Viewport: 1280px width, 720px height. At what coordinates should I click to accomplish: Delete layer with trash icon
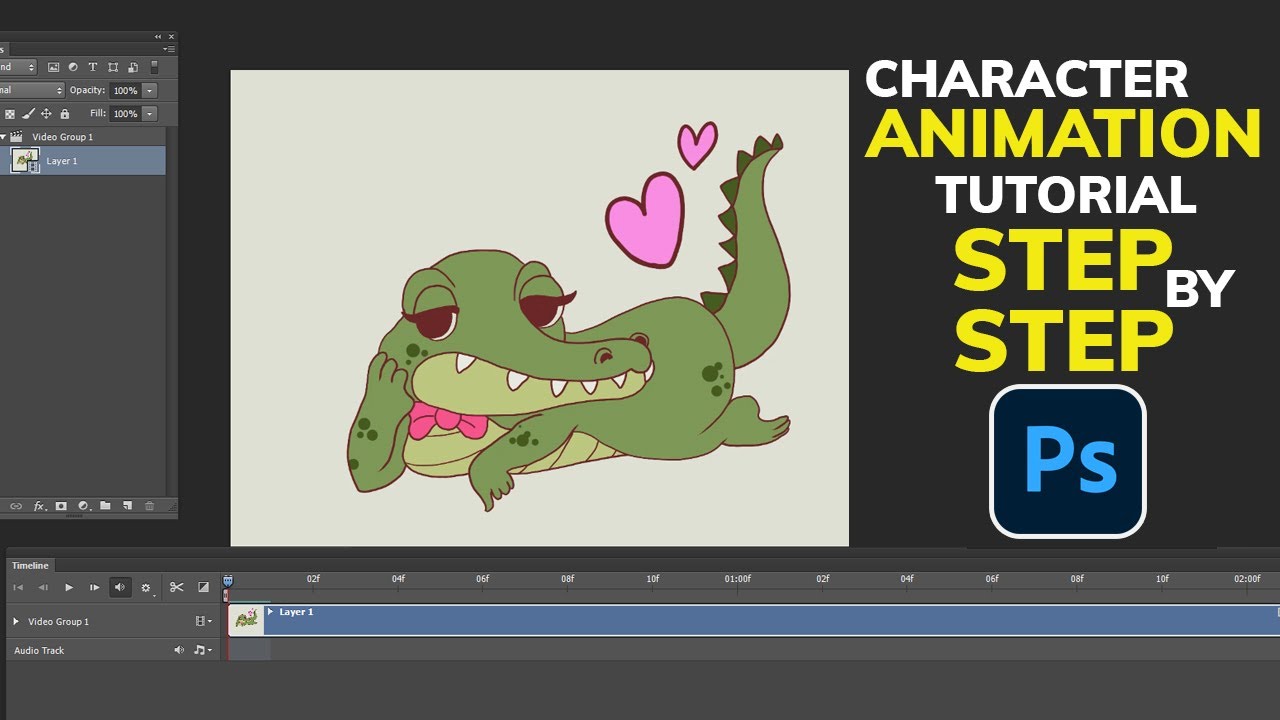click(150, 506)
